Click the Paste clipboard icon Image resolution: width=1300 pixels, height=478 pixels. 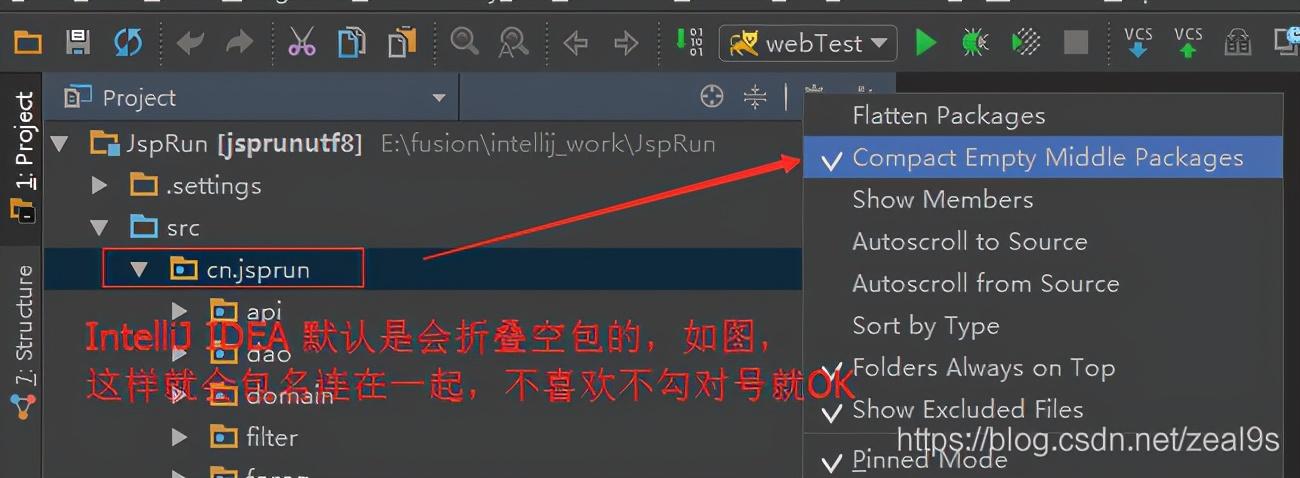coord(402,42)
